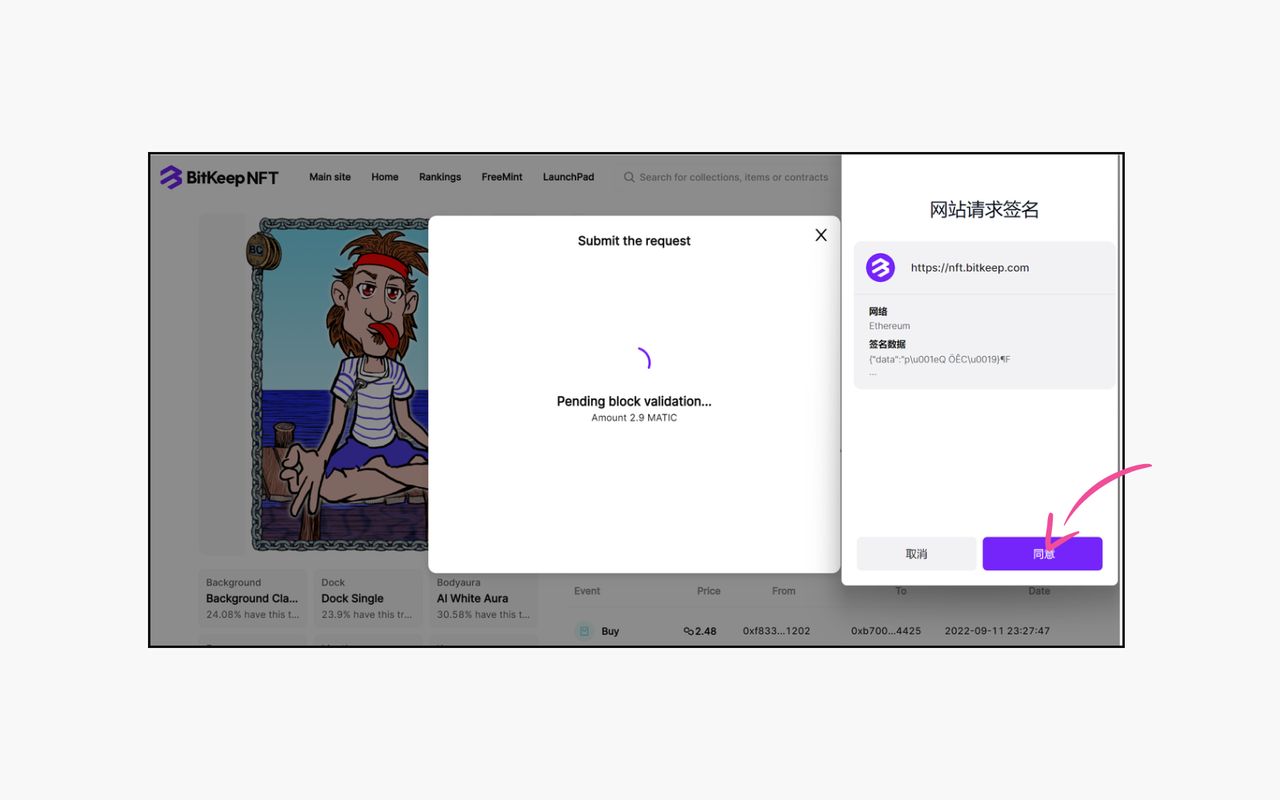Viewport: 1280px width, 800px height.
Task: Click the BitKeep site icon in wallet popup
Action: coord(880,267)
